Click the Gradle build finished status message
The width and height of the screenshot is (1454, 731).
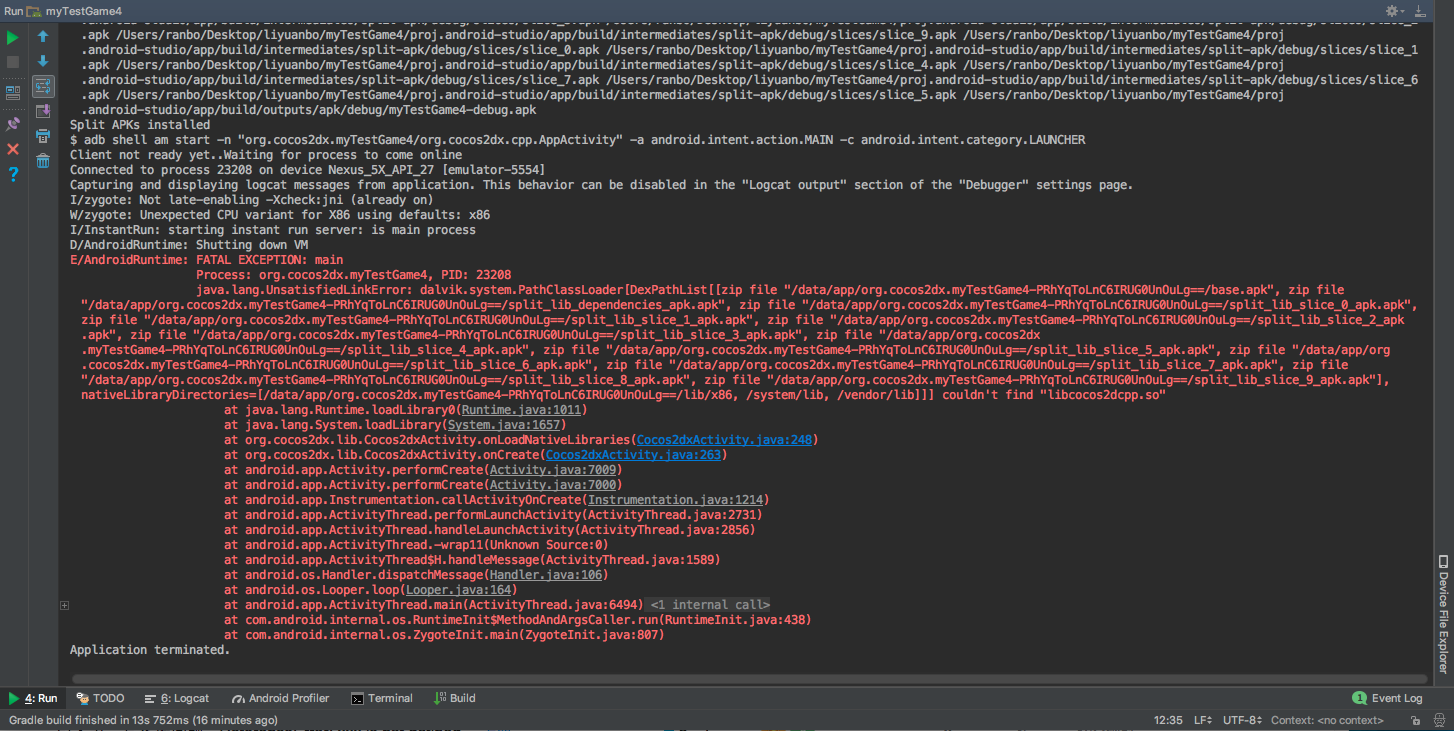tap(143, 720)
